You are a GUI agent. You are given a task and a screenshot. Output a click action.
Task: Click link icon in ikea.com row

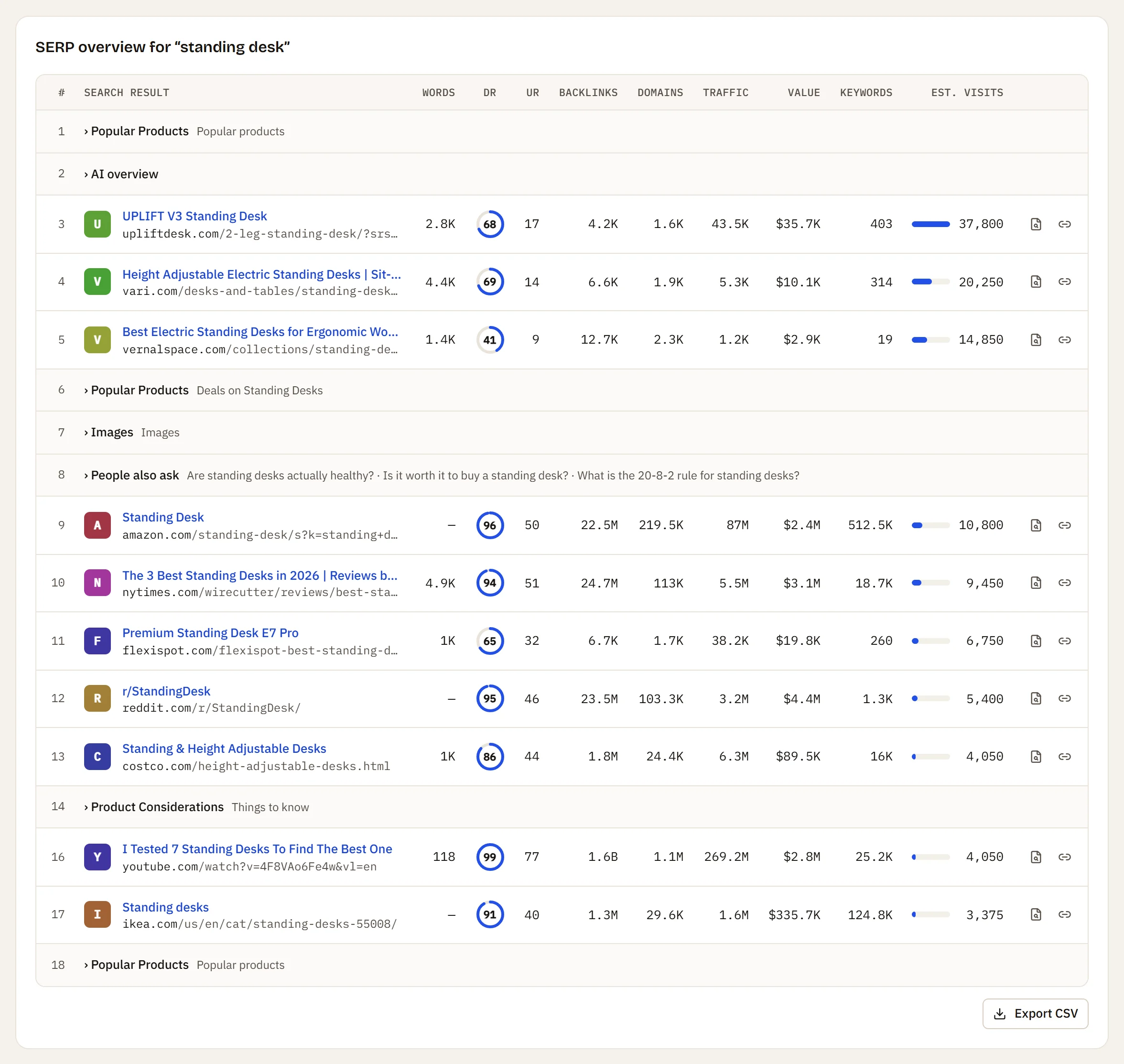tap(1064, 915)
